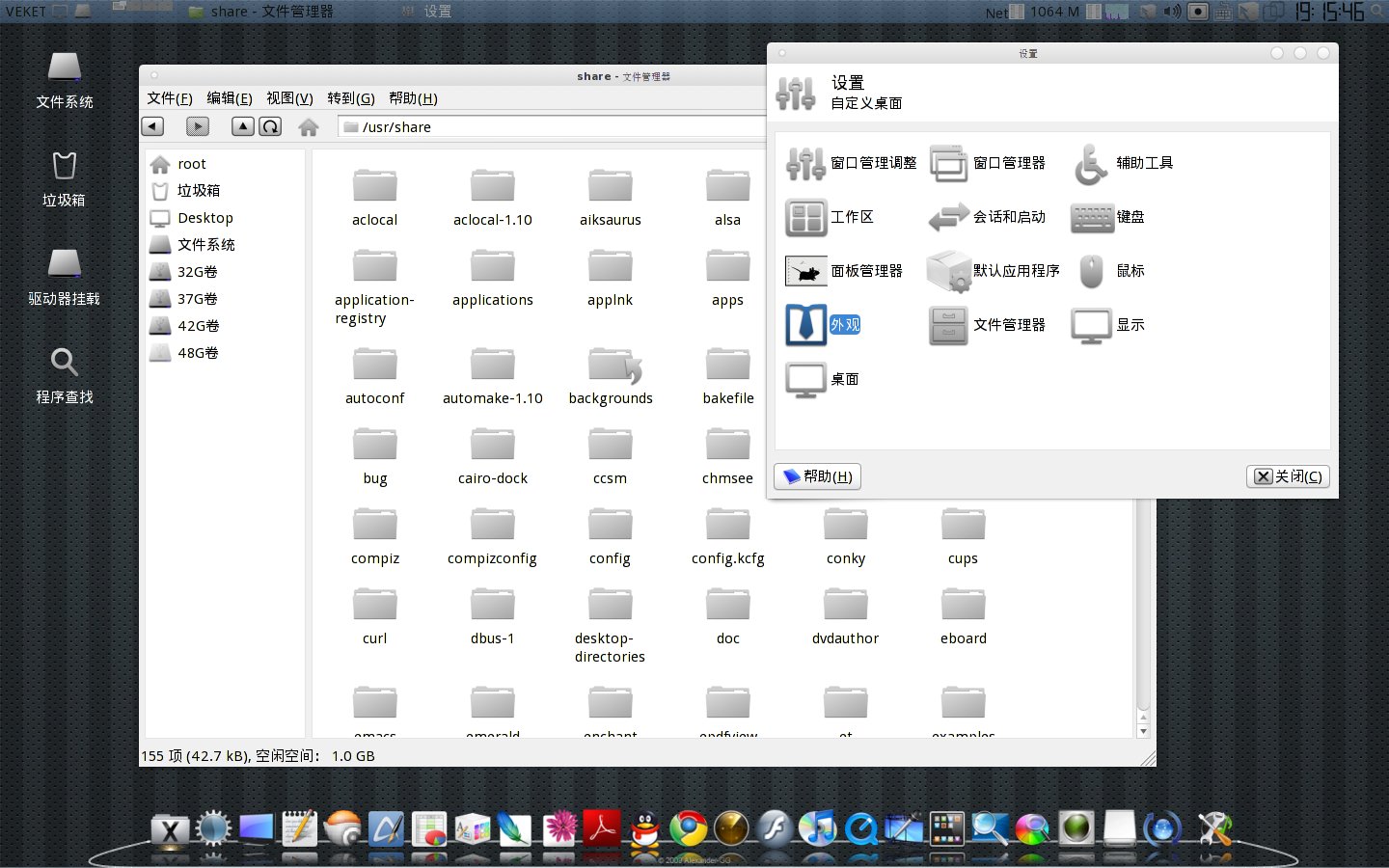Click VEKET menu in top panel
The image size is (1389, 868).
point(26,12)
